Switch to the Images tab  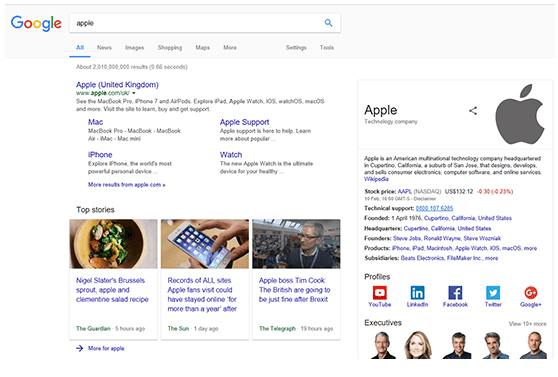(x=135, y=47)
